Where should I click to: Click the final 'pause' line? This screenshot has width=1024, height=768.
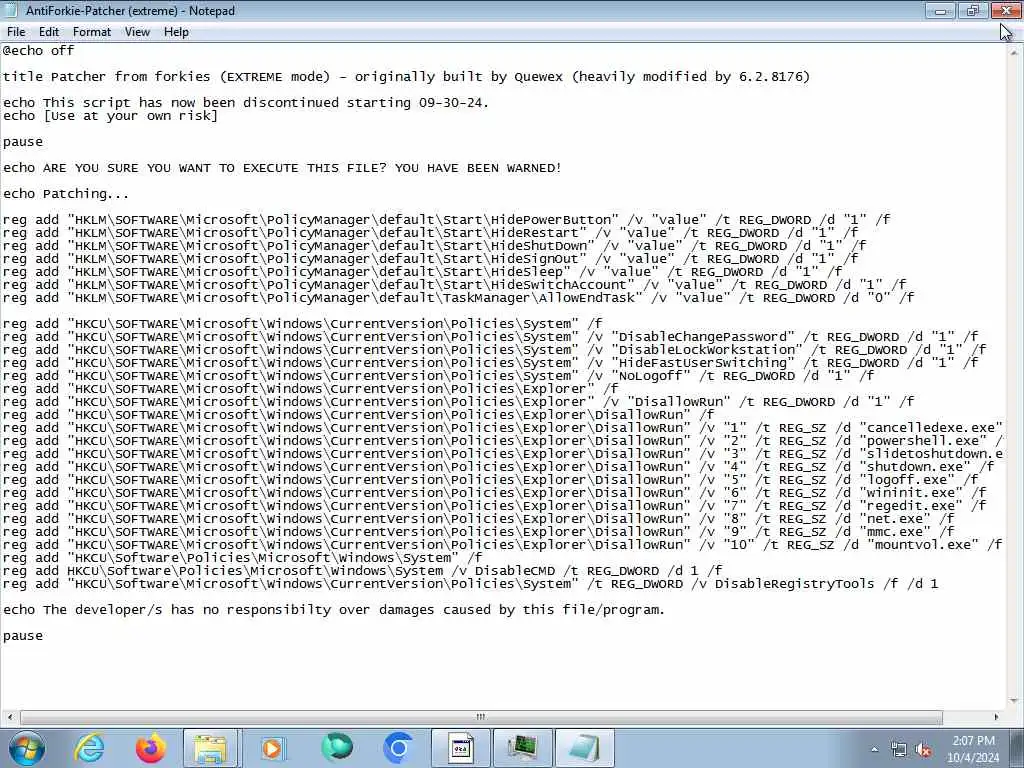(x=23, y=636)
